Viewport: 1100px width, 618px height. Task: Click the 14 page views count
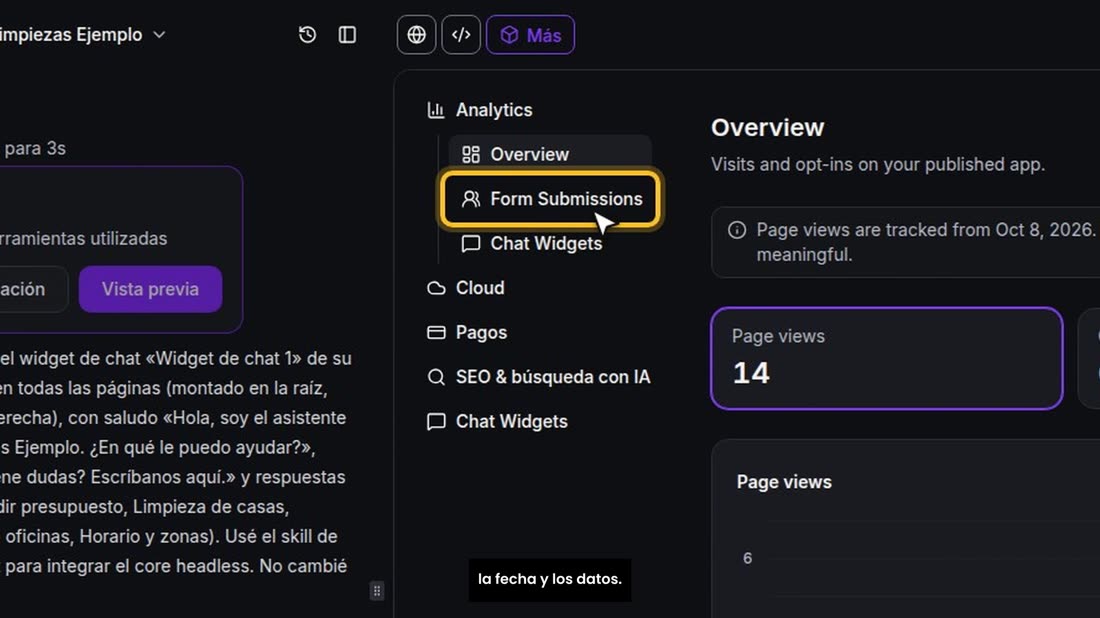coord(751,373)
